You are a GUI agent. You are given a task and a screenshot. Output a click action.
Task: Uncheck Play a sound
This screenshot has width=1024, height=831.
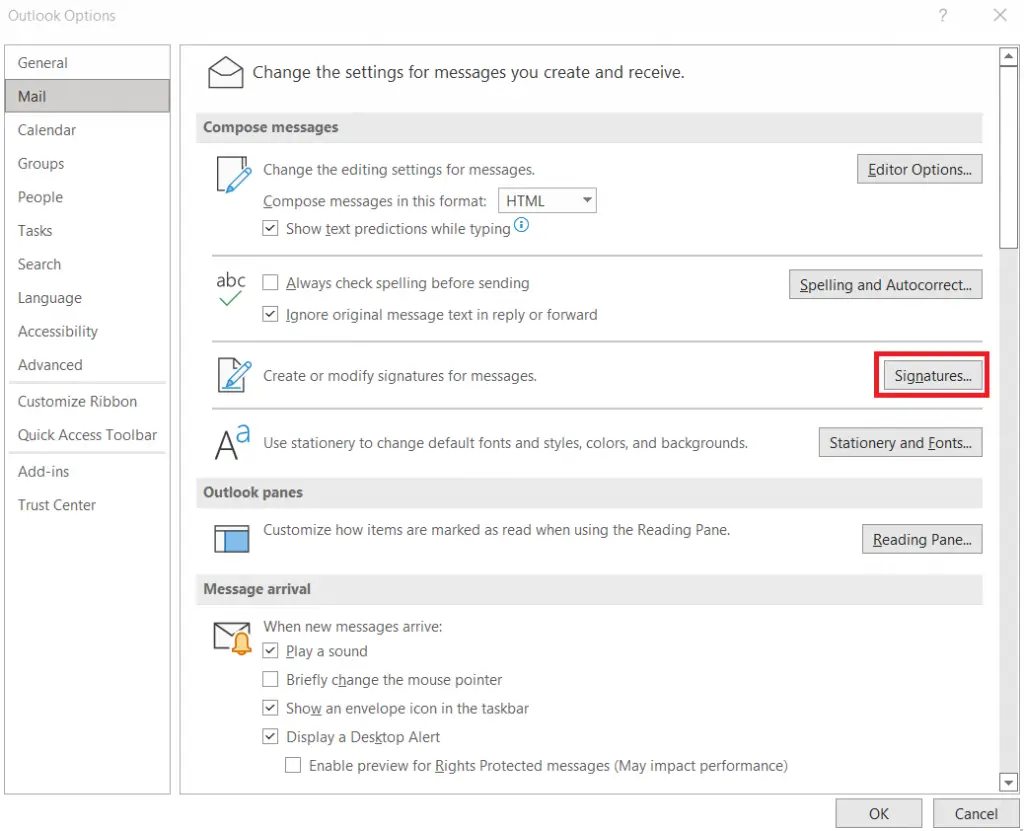point(270,651)
